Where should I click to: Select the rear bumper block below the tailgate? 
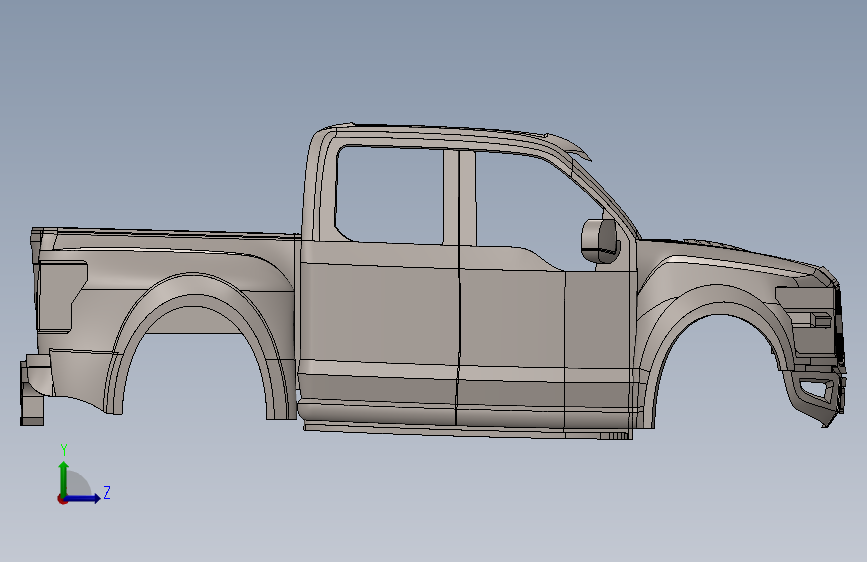pos(33,391)
